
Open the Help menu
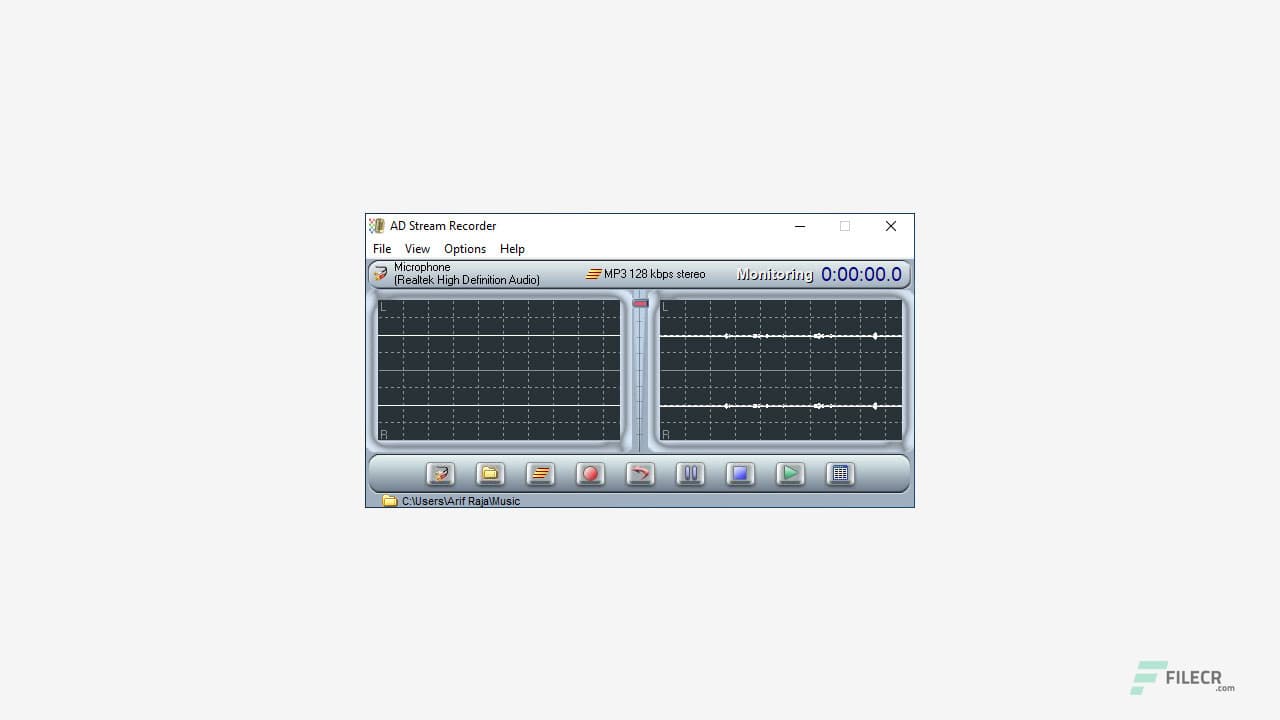[x=511, y=248]
